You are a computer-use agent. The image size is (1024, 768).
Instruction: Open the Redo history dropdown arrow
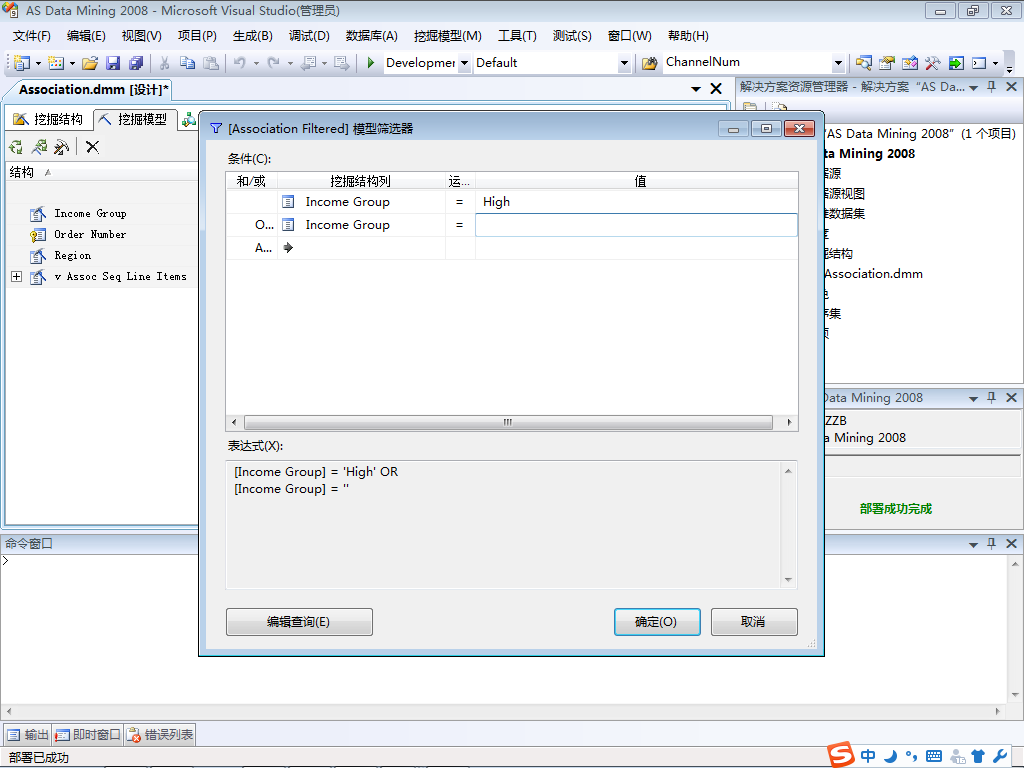point(291,63)
